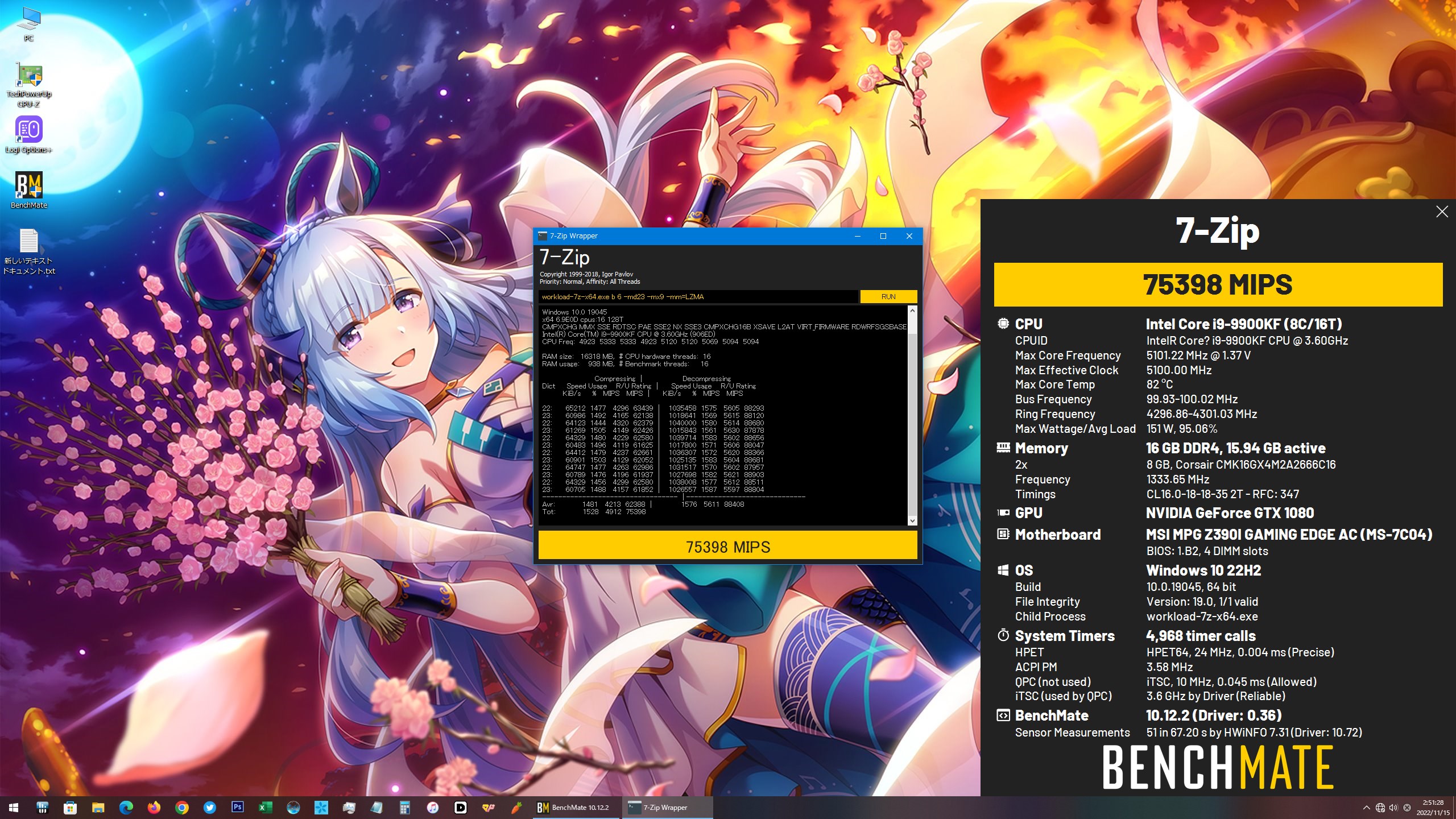1456x819 pixels.
Task: Open the Windows Start menu
Action: click(x=14, y=808)
